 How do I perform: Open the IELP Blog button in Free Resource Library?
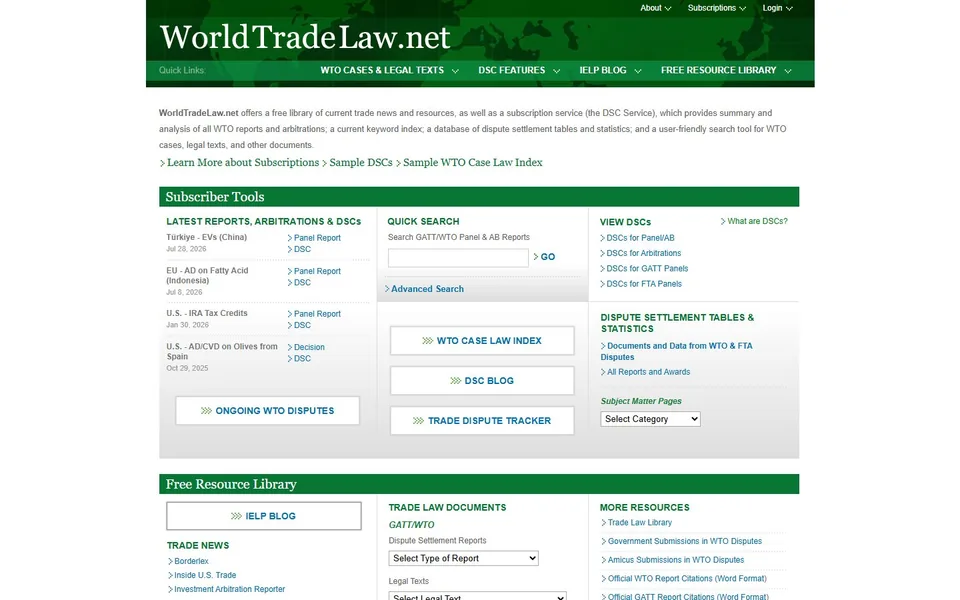(264, 516)
